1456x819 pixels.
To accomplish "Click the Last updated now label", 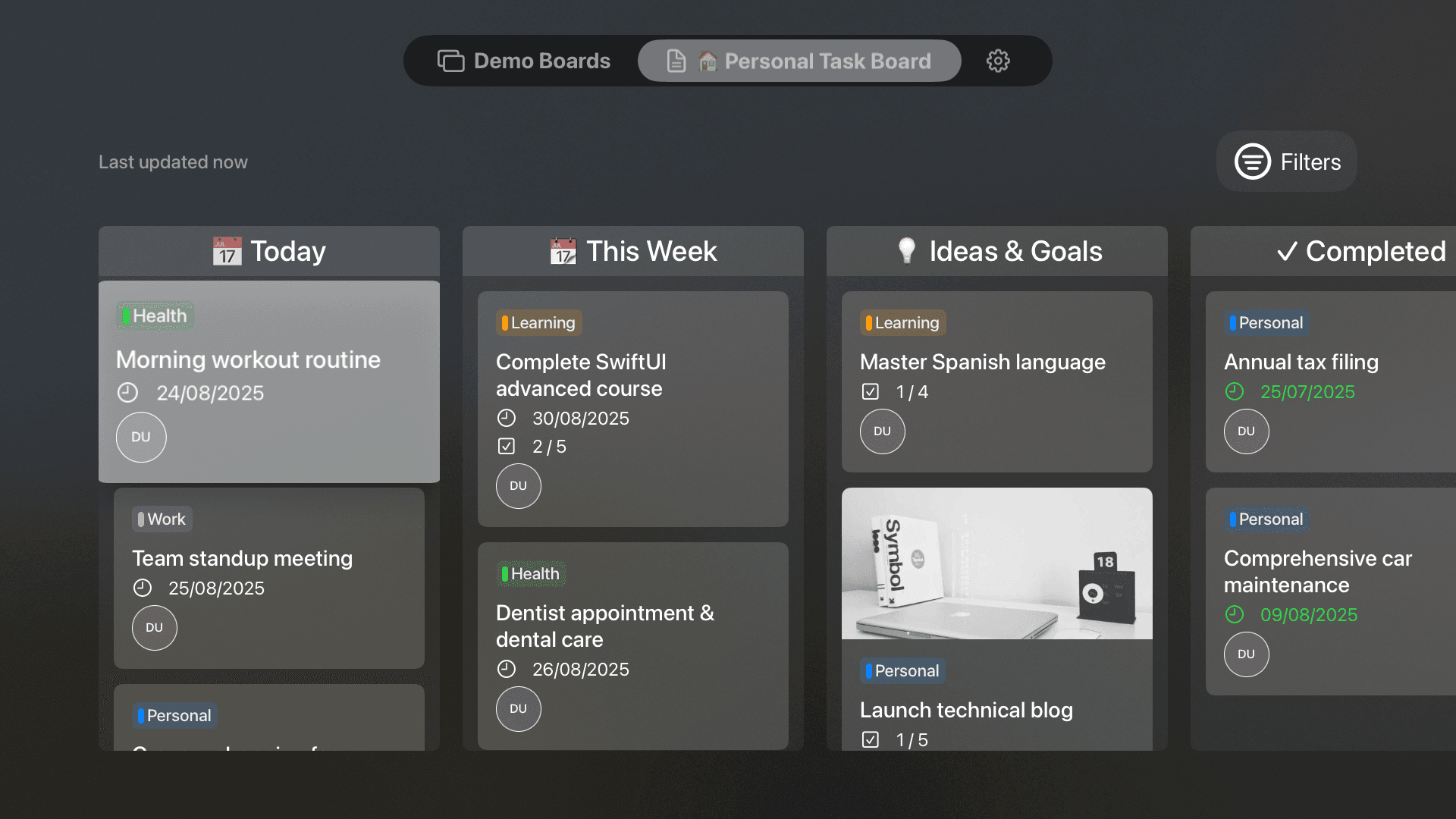I will coord(172,162).
